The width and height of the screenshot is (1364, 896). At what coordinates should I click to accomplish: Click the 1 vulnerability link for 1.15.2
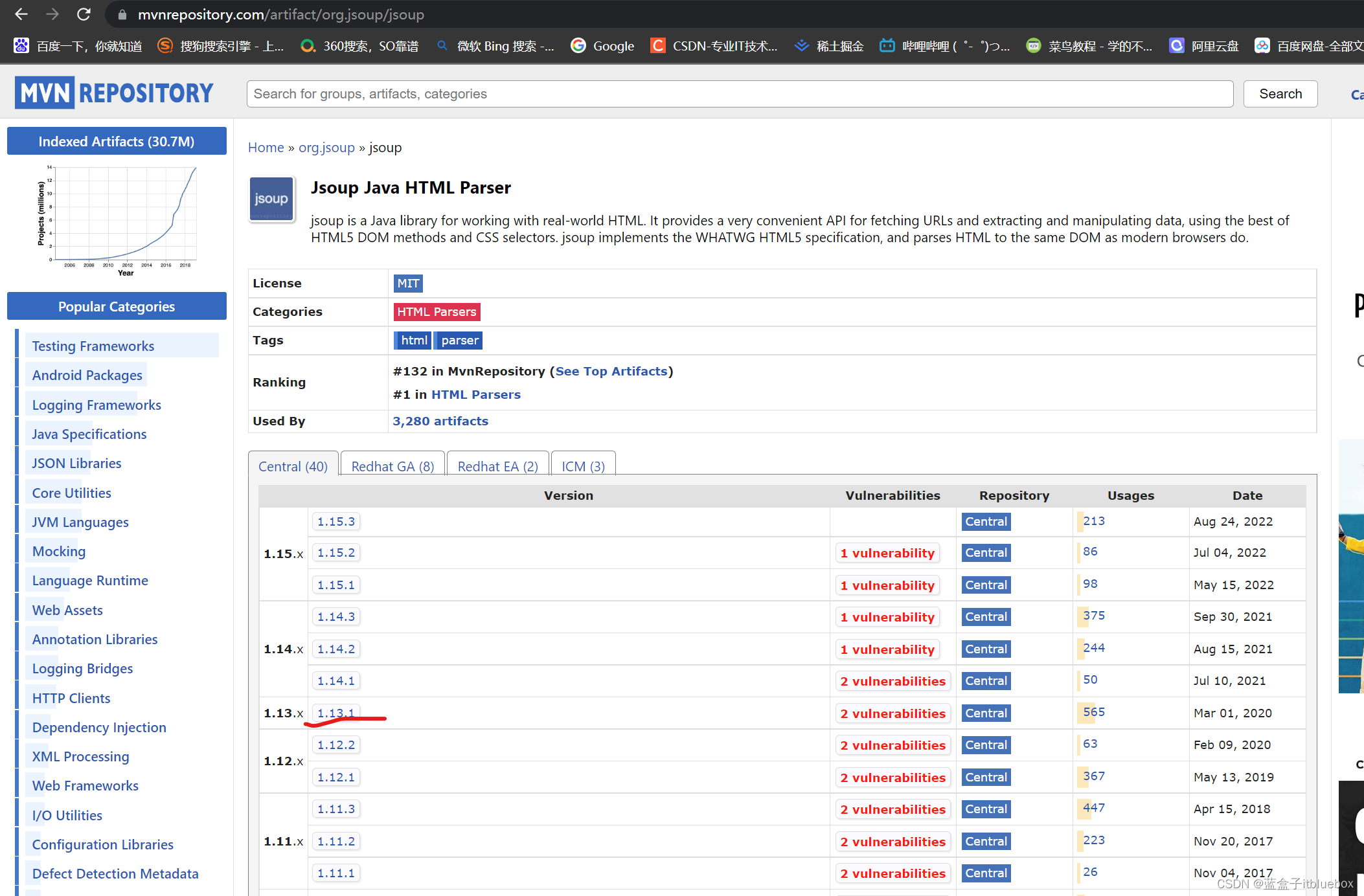click(x=887, y=553)
